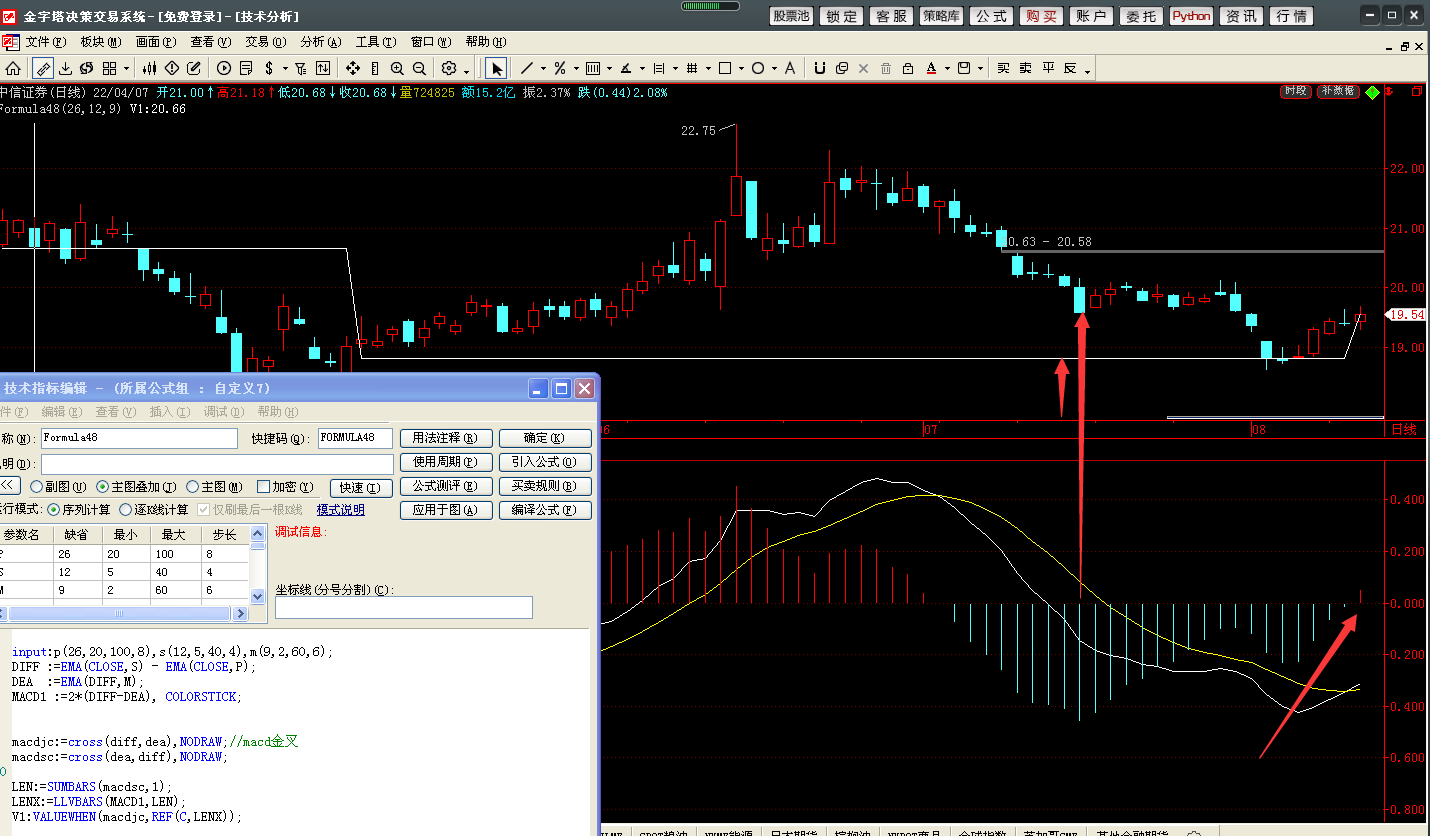Image resolution: width=1430 pixels, height=836 pixels.
Task: Select the ellipse drawing tool
Action: click(758, 68)
